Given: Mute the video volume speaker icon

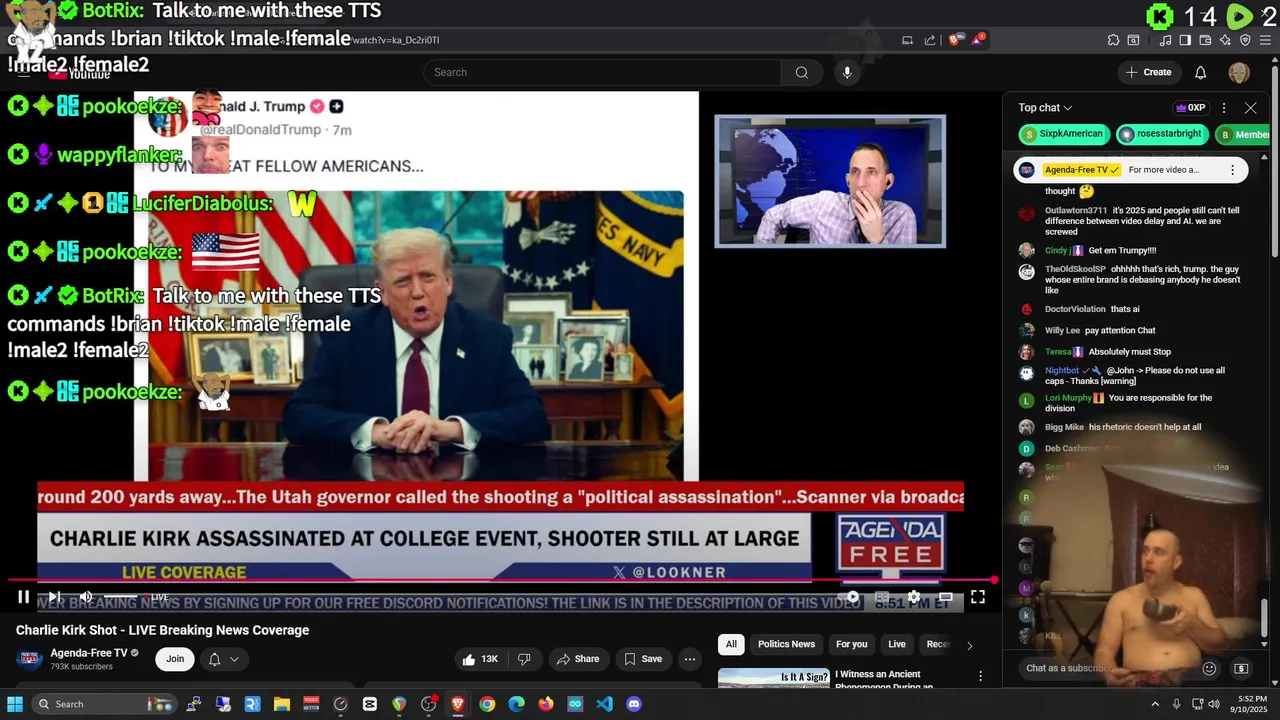Looking at the screenshot, I should pos(86,597).
